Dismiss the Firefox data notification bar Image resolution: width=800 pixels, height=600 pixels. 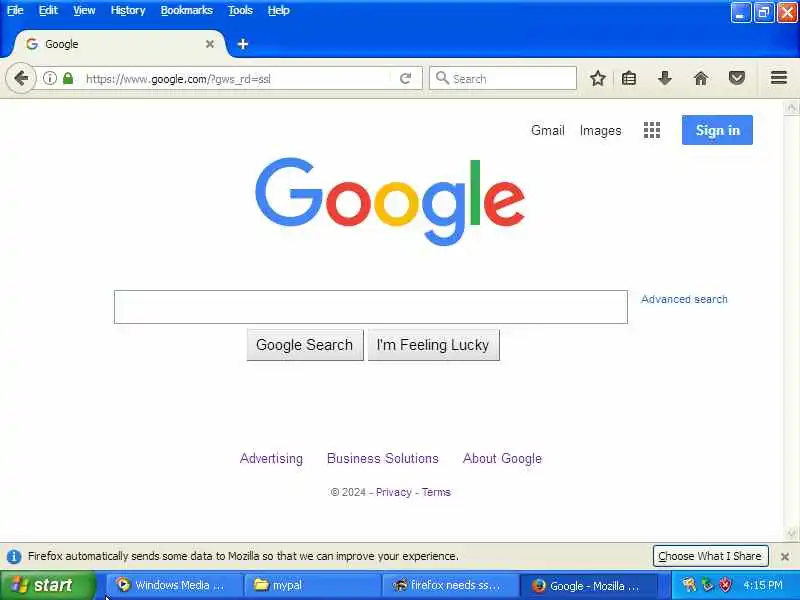pyautogui.click(x=785, y=556)
